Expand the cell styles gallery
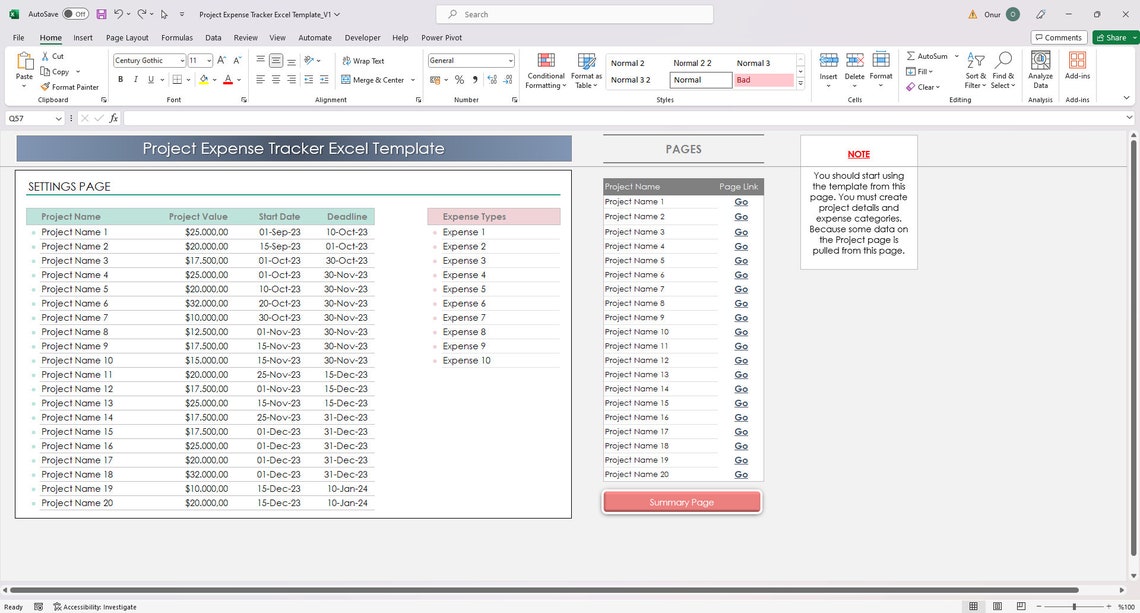Screen dimensions: 1140x613 coord(800,84)
